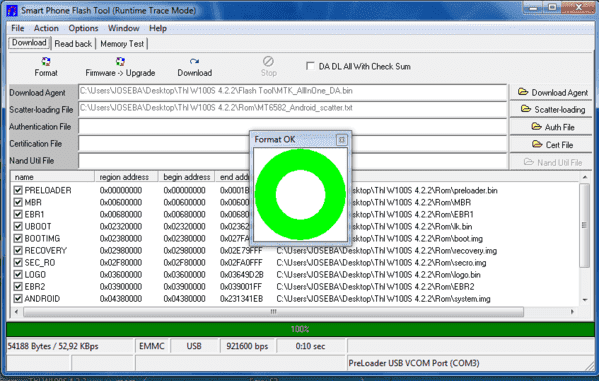Click the Authentication File field
Image resolution: width=599 pixels, height=381 pixels.
coord(293,126)
